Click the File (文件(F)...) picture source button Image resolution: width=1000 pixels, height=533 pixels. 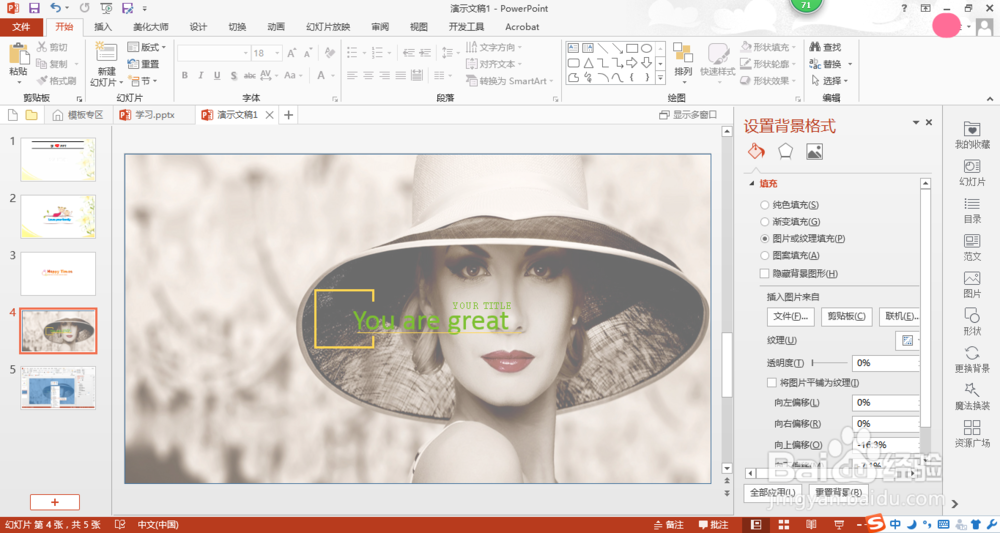790,316
